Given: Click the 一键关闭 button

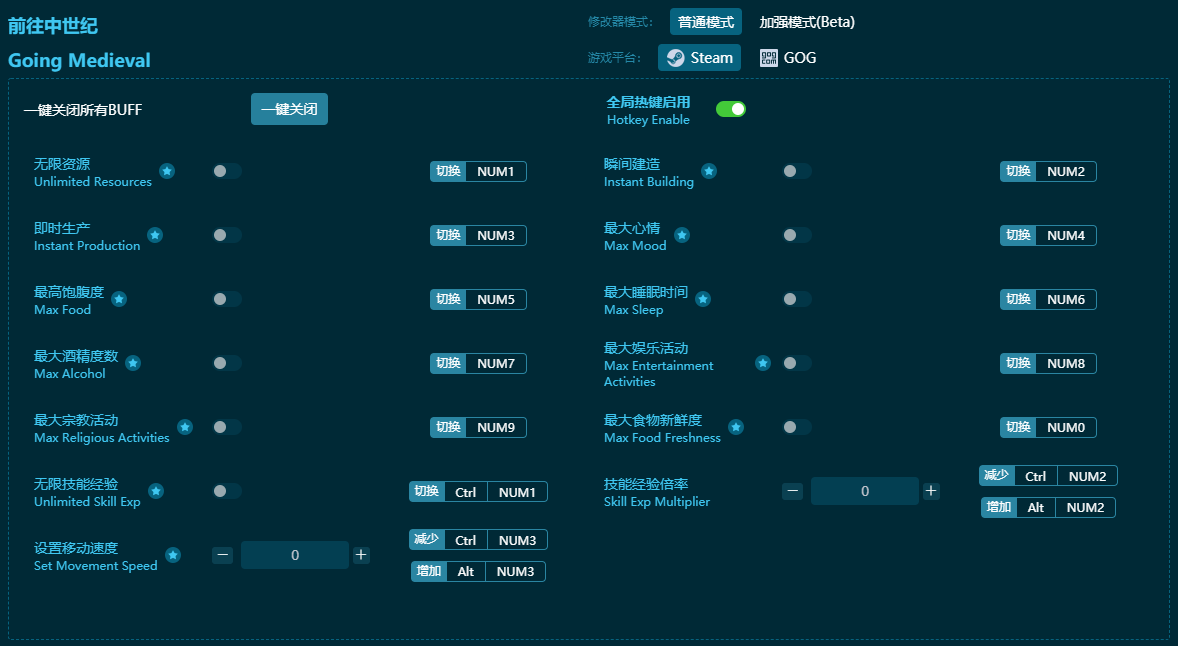Looking at the screenshot, I should pyautogui.click(x=289, y=109).
